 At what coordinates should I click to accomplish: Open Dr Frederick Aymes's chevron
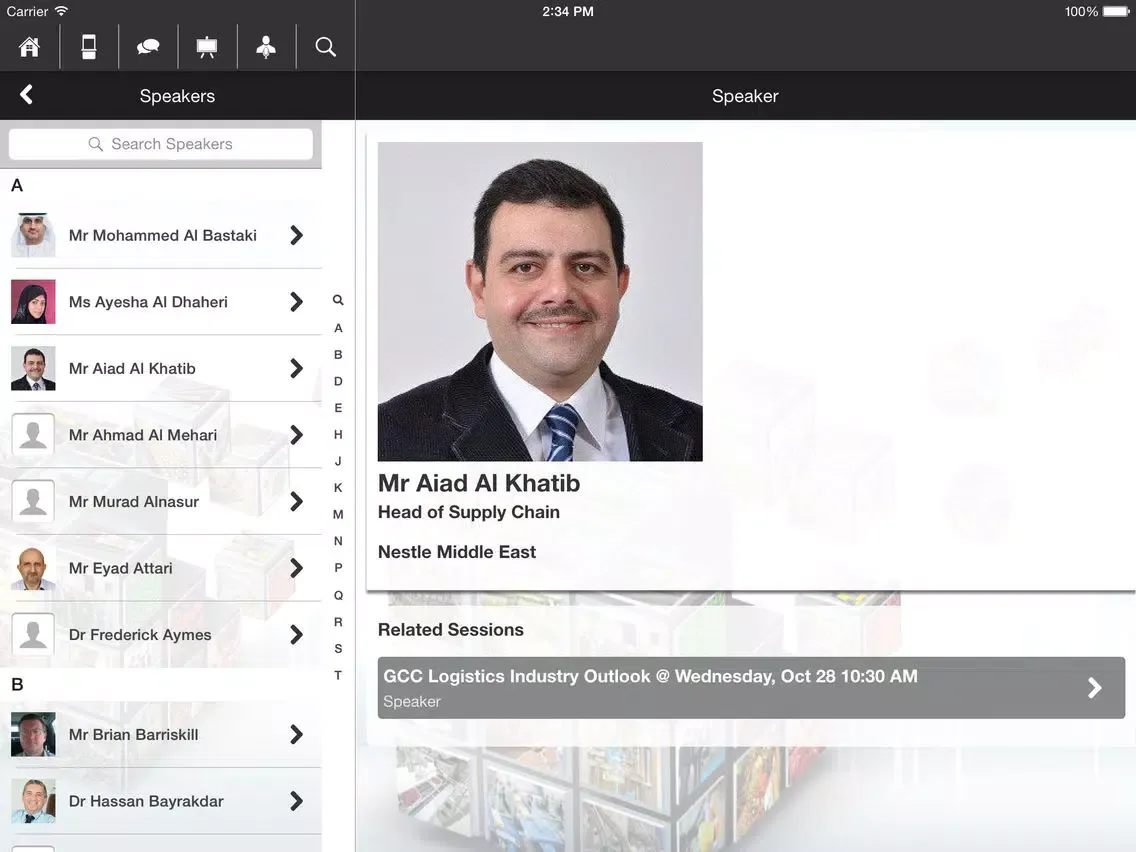(x=296, y=635)
